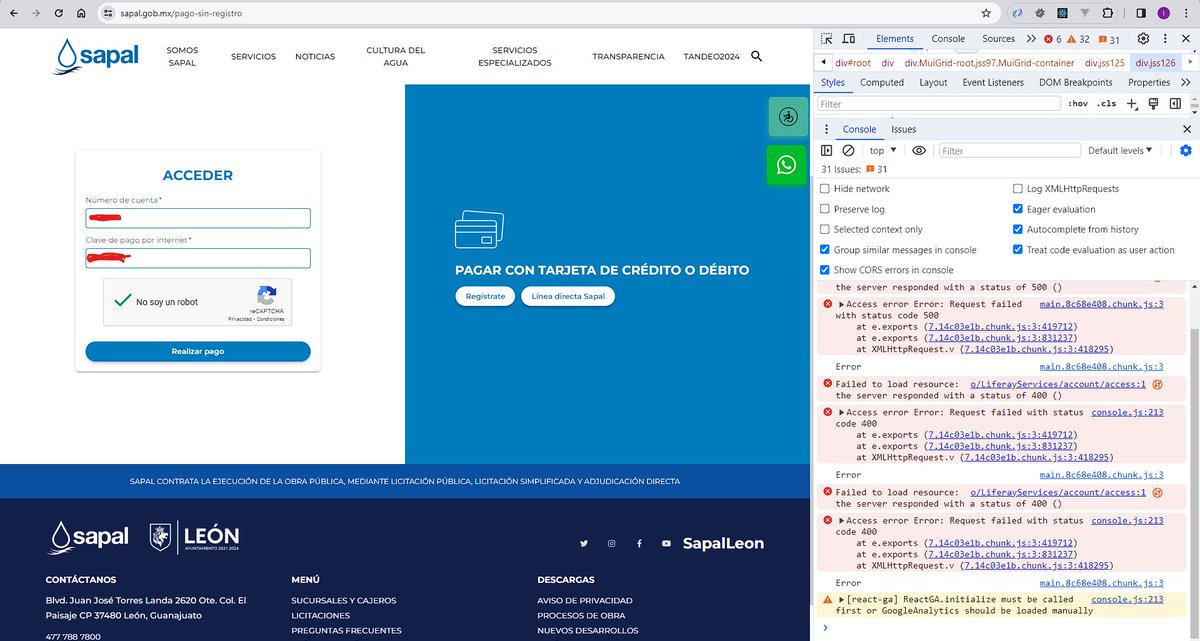Show the console sidebar panel icon

(x=827, y=150)
